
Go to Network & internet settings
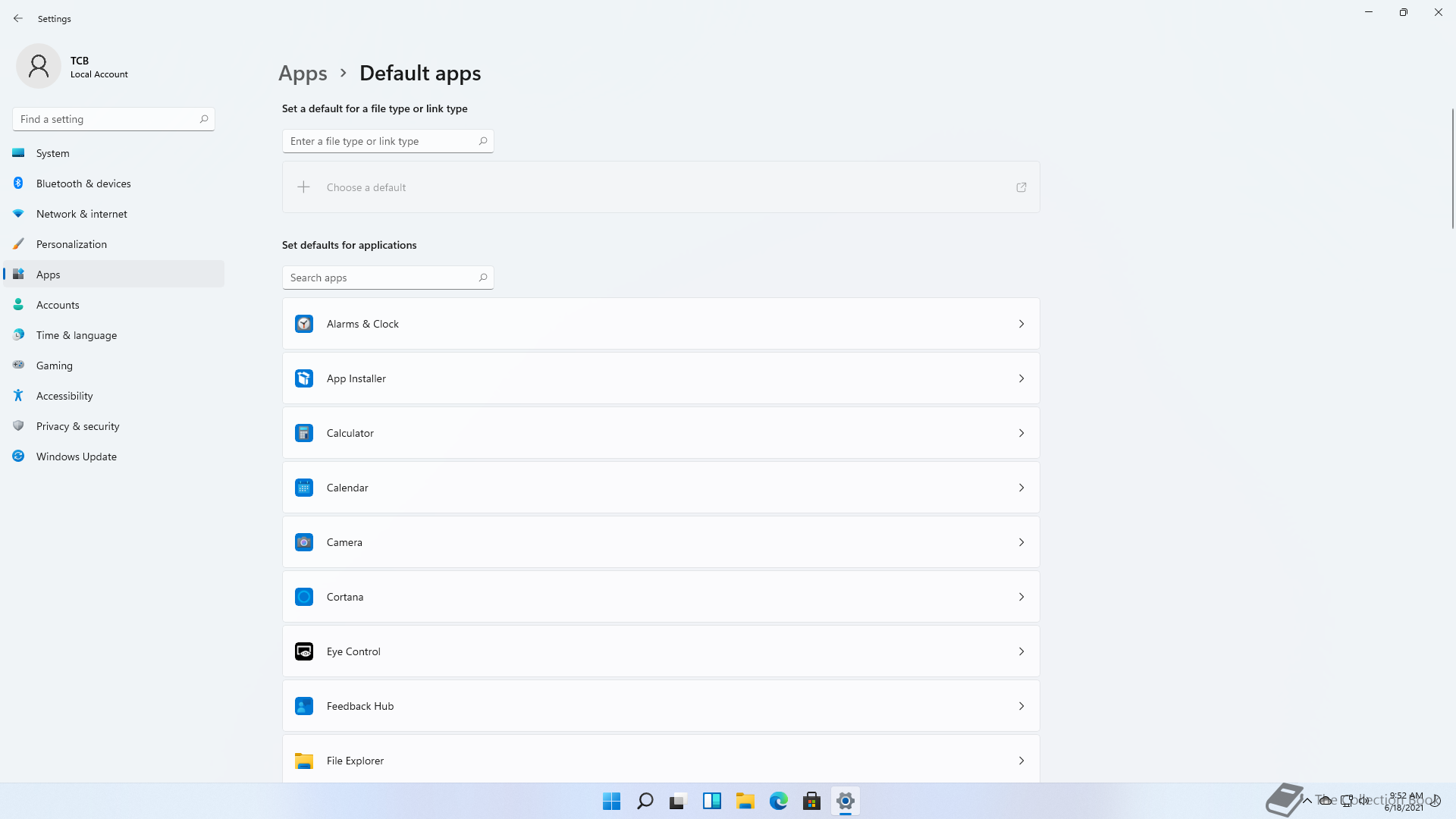pos(114,214)
